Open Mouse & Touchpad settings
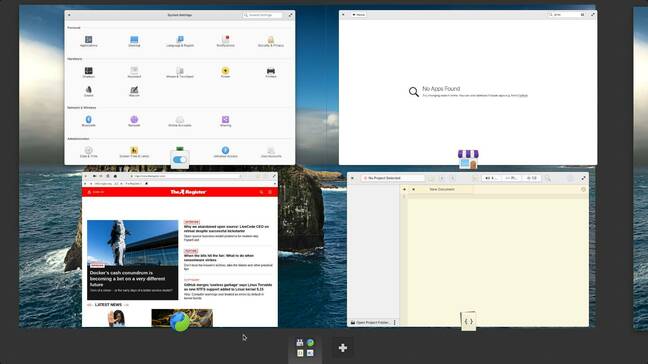 pos(180,72)
